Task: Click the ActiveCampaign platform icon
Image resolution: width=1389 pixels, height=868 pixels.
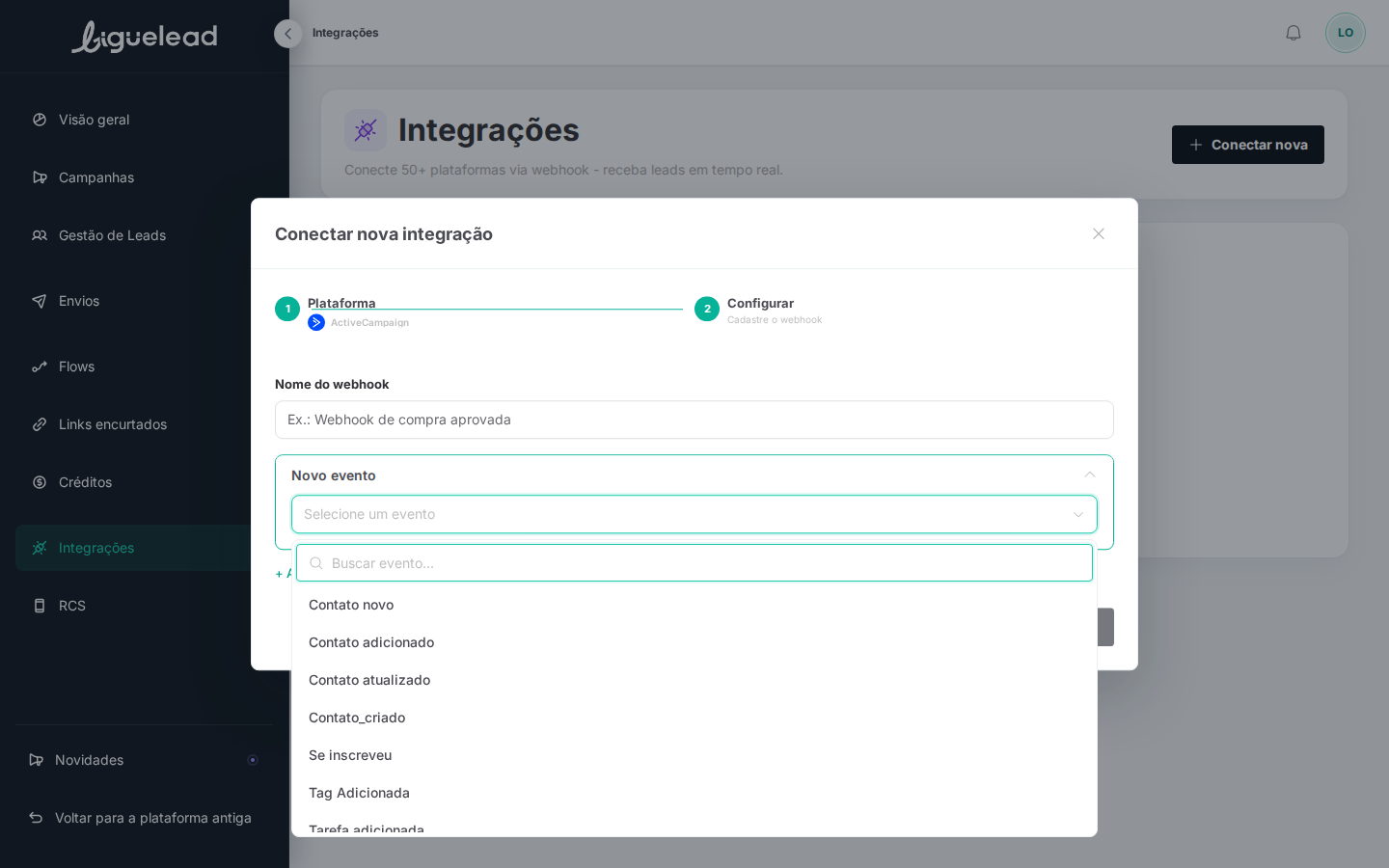Action: click(x=316, y=322)
